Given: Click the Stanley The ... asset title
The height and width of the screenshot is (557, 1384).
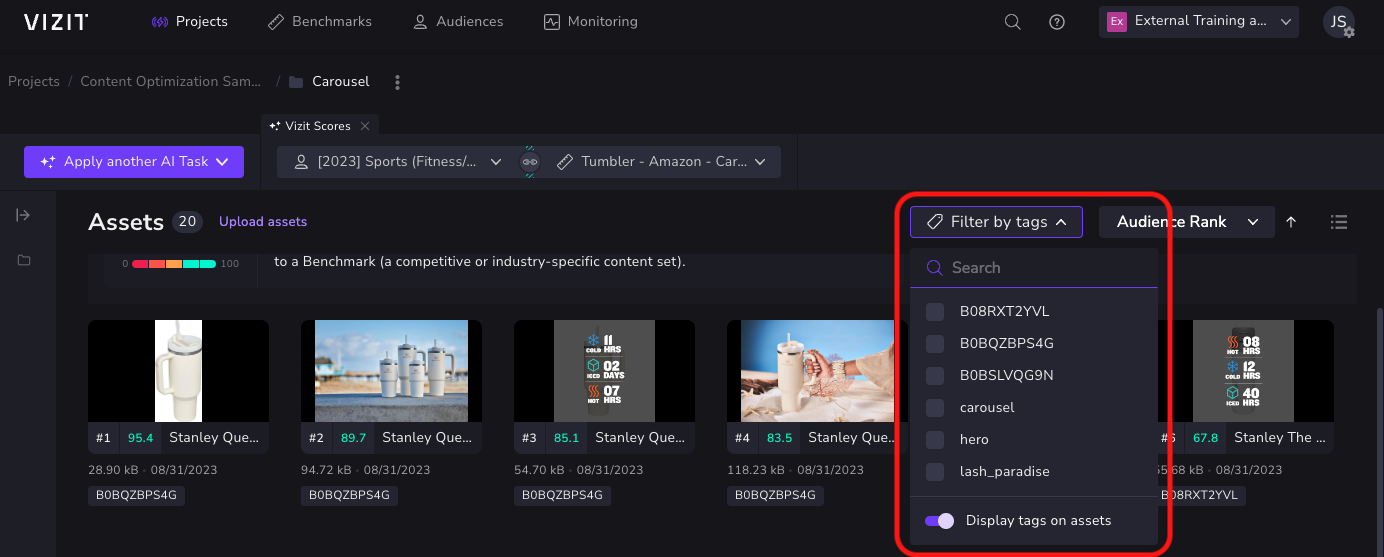Looking at the screenshot, I should (x=1280, y=438).
